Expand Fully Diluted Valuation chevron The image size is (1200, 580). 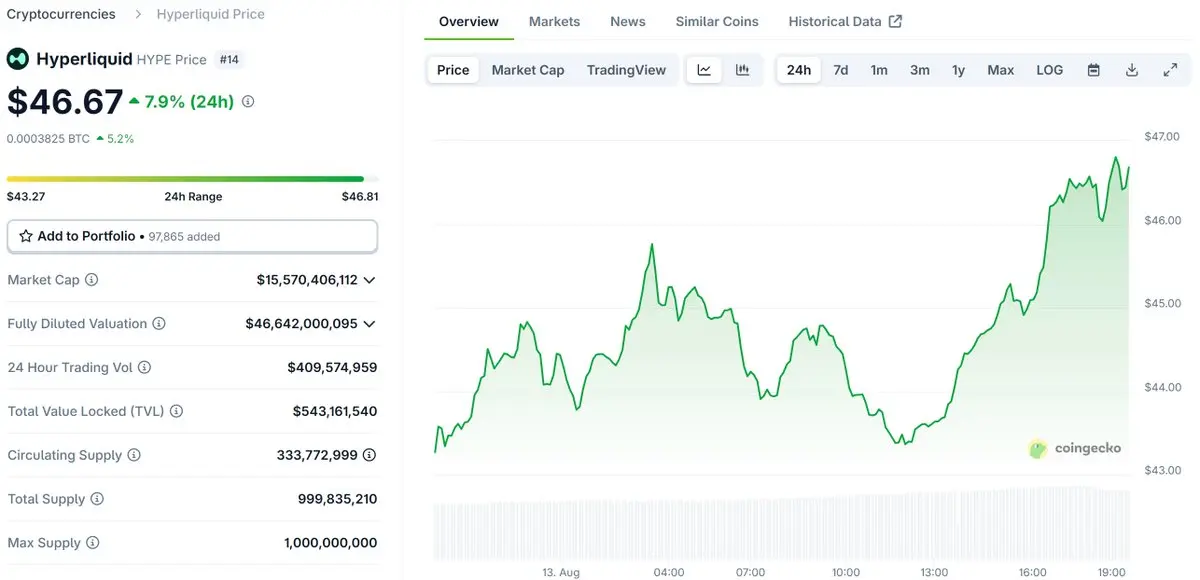(x=370, y=324)
